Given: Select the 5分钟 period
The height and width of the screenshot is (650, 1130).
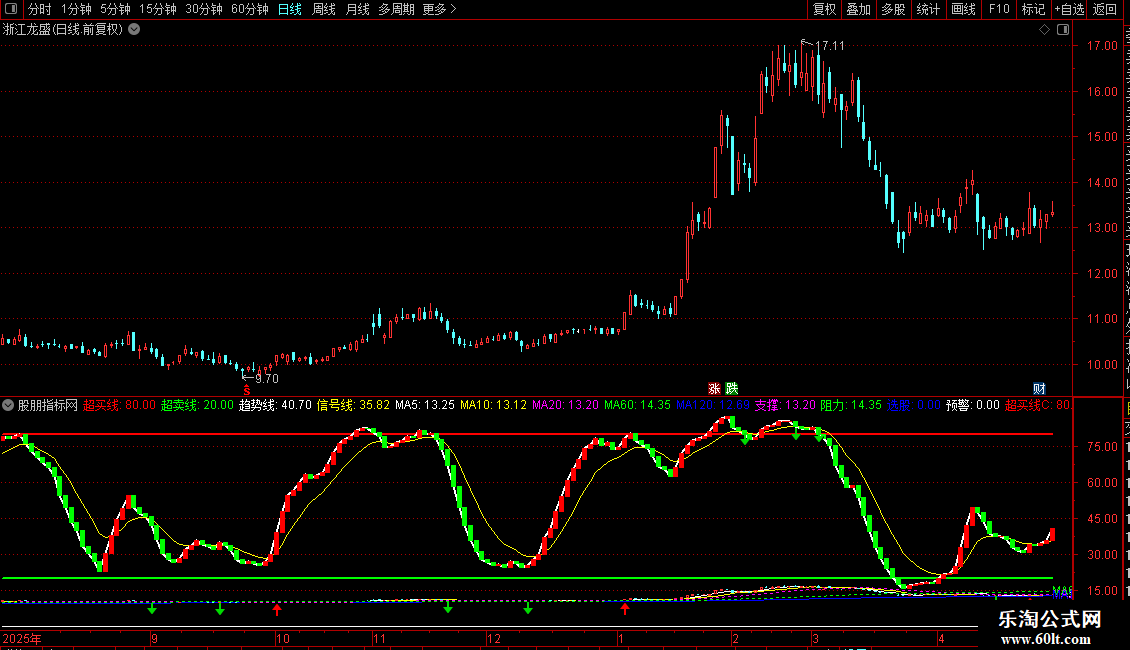Looking at the screenshot, I should [x=115, y=9].
